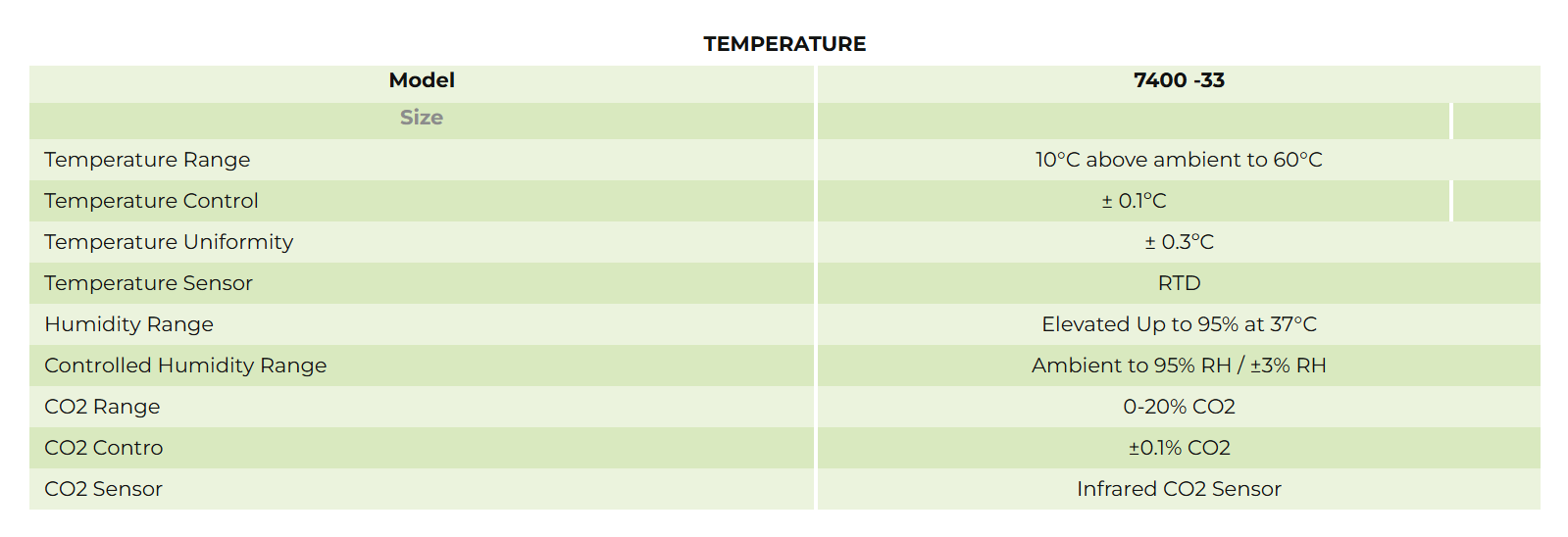
Task: Select the ± 0.3°C value cell
Action: [x=1179, y=242]
